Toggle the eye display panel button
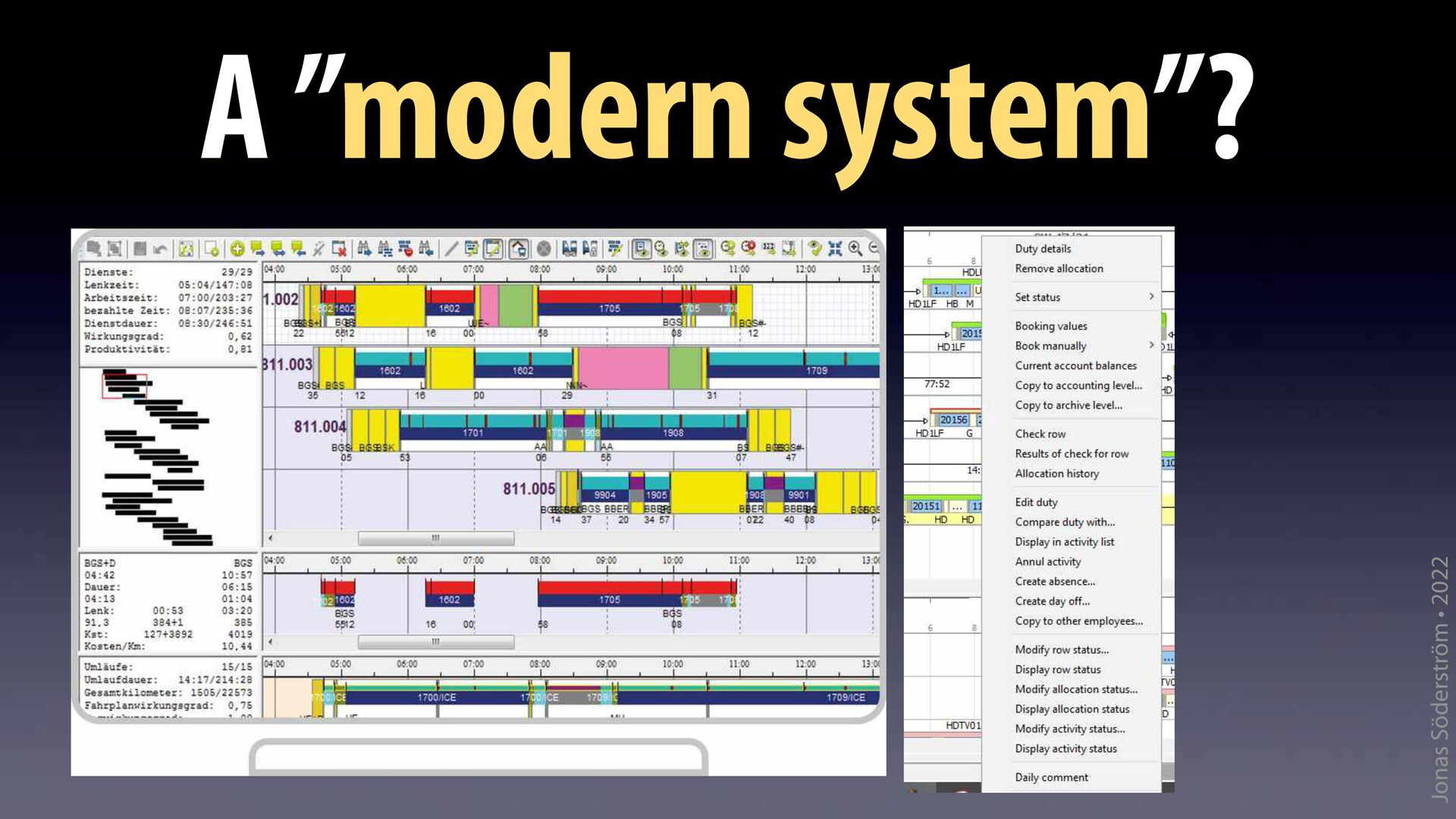The width and height of the screenshot is (1456, 819). click(x=641, y=249)
